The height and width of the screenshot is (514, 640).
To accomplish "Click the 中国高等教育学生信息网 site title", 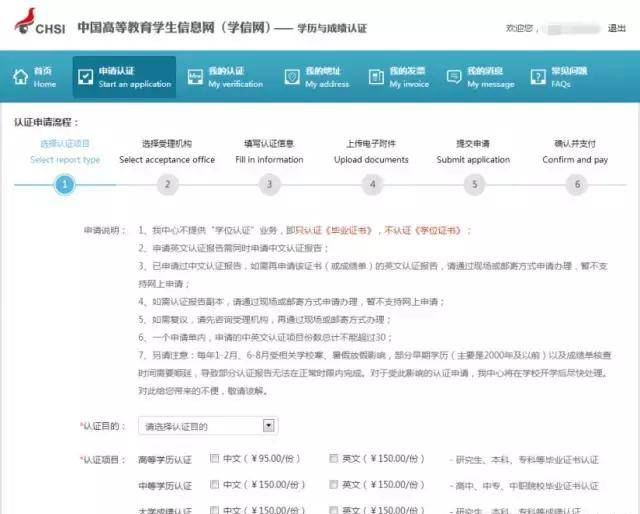I will (174, 27).
